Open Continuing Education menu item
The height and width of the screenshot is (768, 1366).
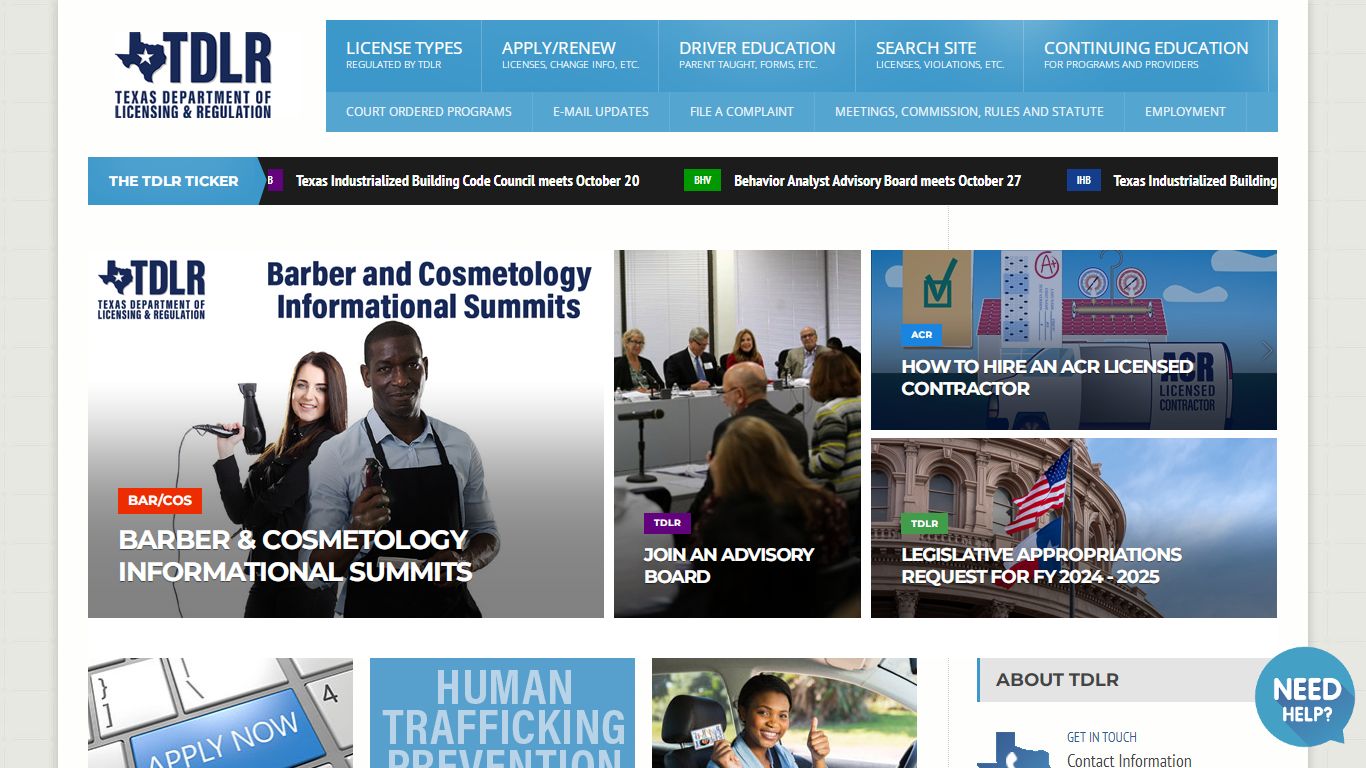pyautogui.click(x=1146, y=56)
